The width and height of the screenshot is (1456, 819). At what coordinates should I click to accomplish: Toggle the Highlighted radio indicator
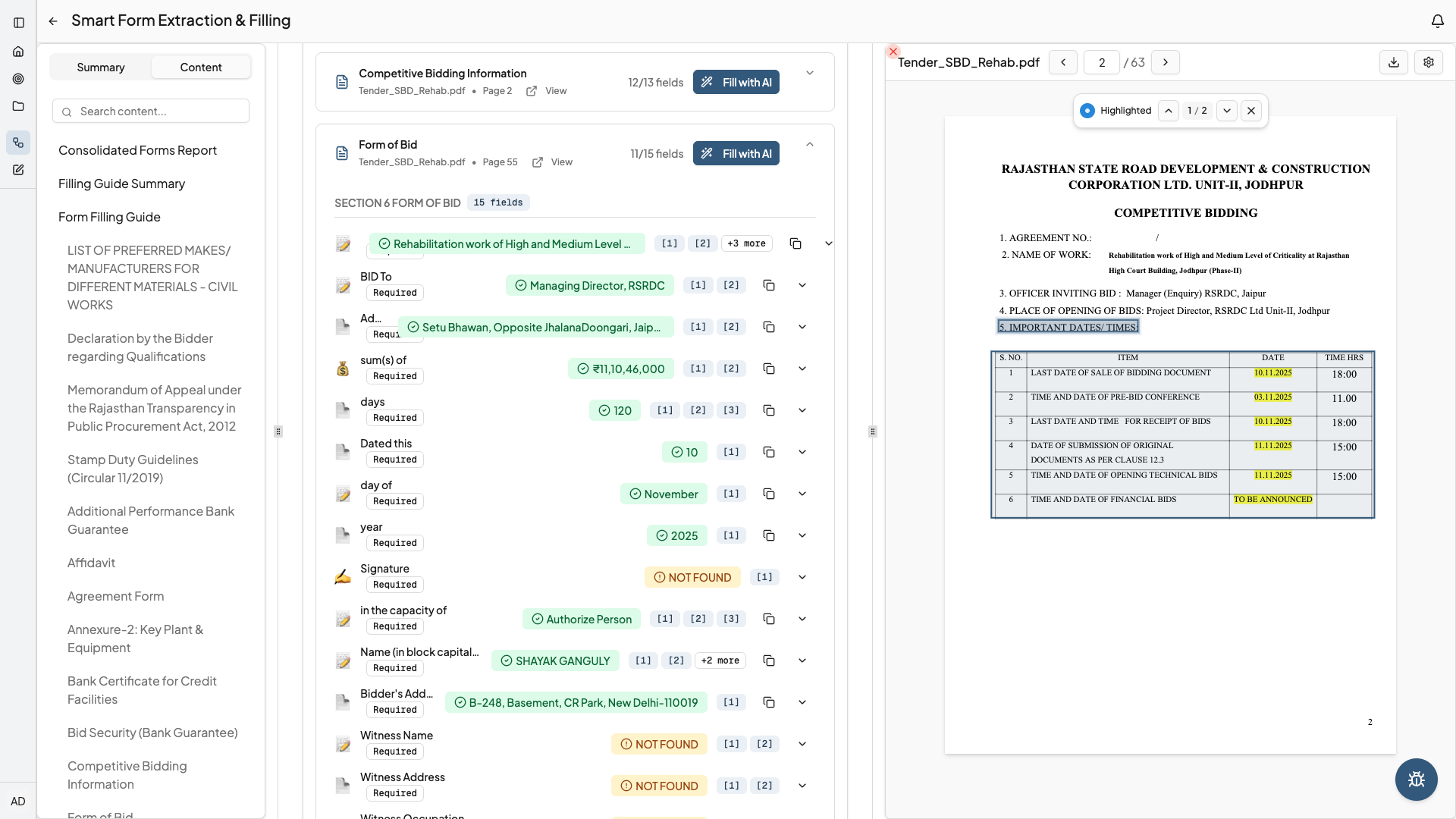click(1087, 111)
